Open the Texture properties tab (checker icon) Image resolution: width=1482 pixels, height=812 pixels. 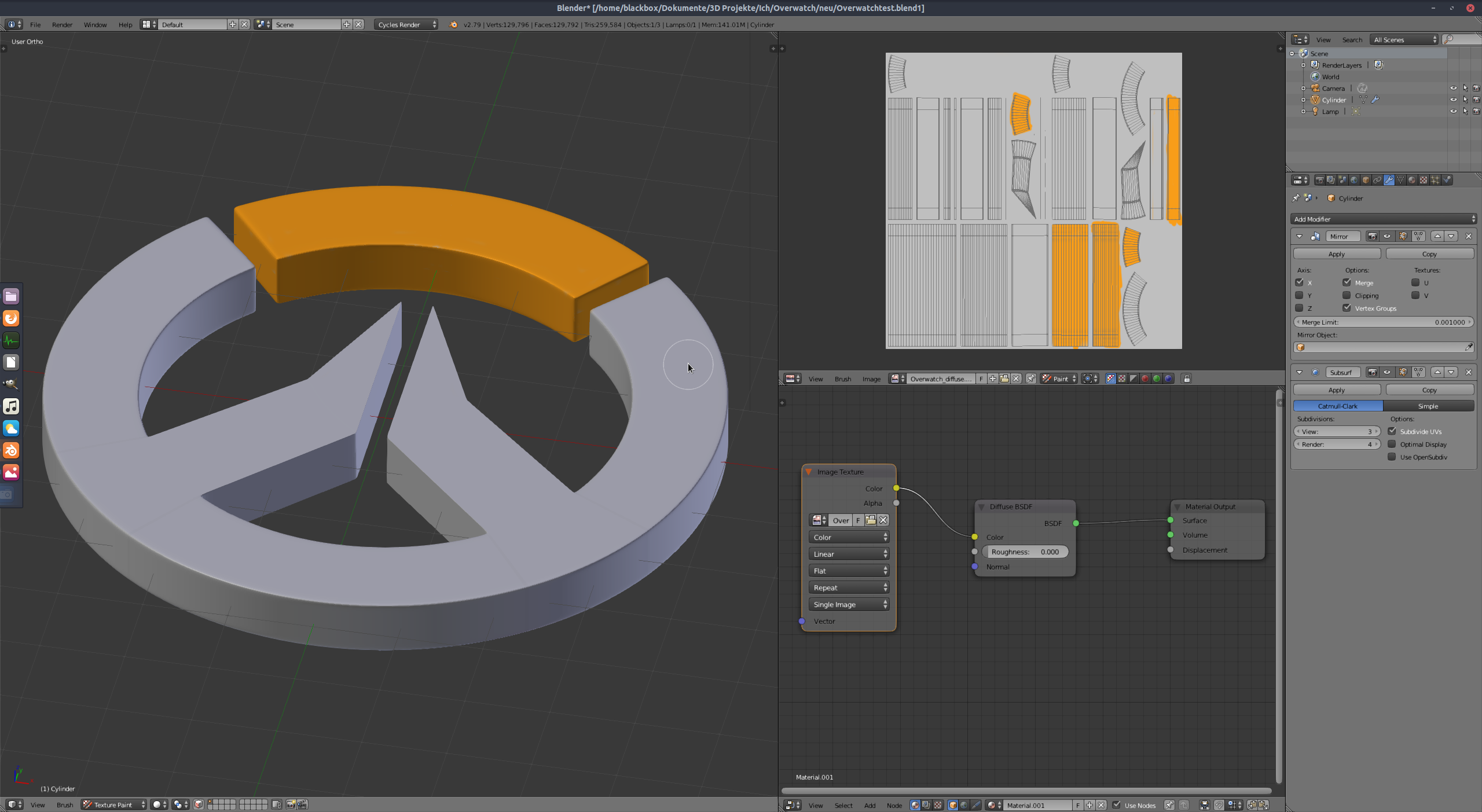1424,180
